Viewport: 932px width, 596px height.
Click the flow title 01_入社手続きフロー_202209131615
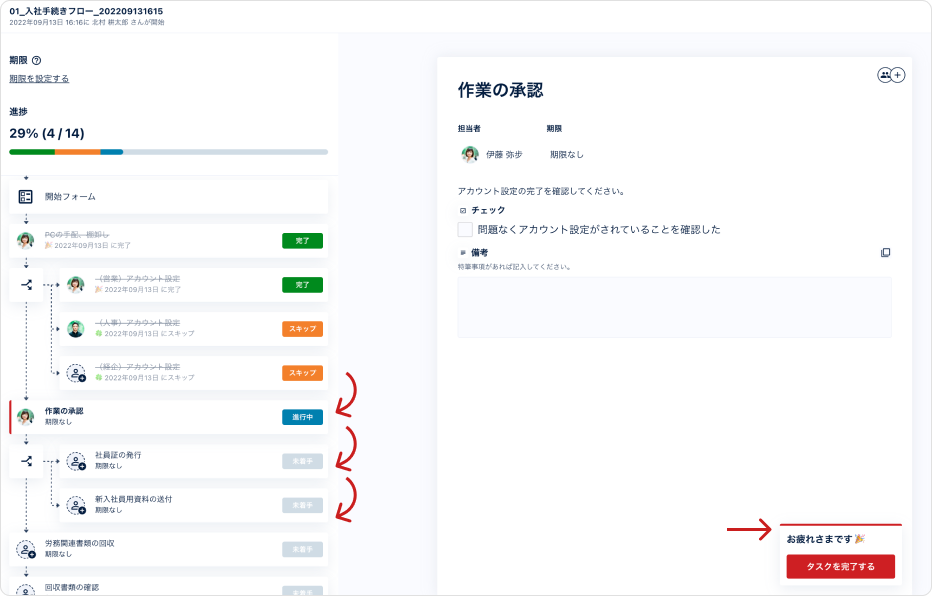(86, 11)
